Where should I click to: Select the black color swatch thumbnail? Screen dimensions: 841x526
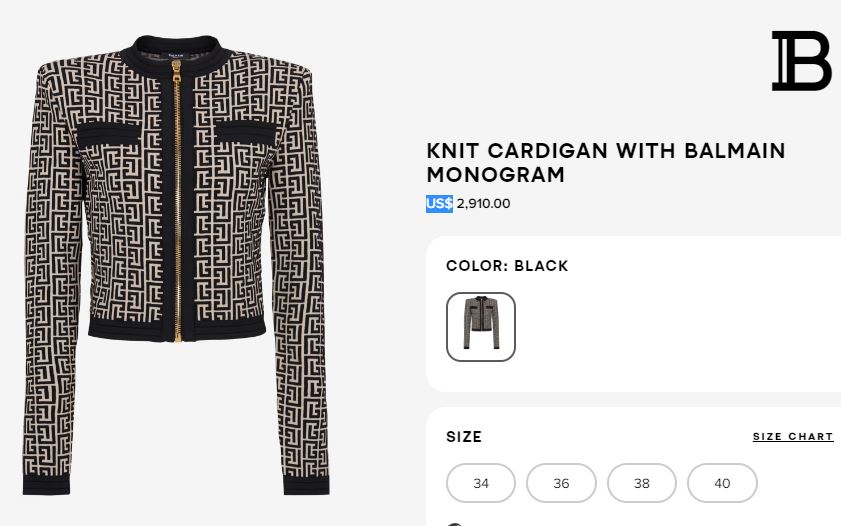[481, 327]
